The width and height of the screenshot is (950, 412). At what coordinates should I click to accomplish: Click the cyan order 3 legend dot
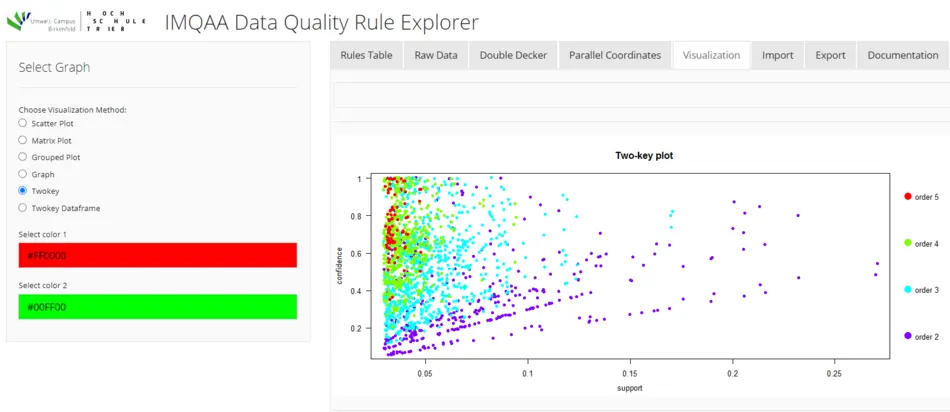click(907, 289)
